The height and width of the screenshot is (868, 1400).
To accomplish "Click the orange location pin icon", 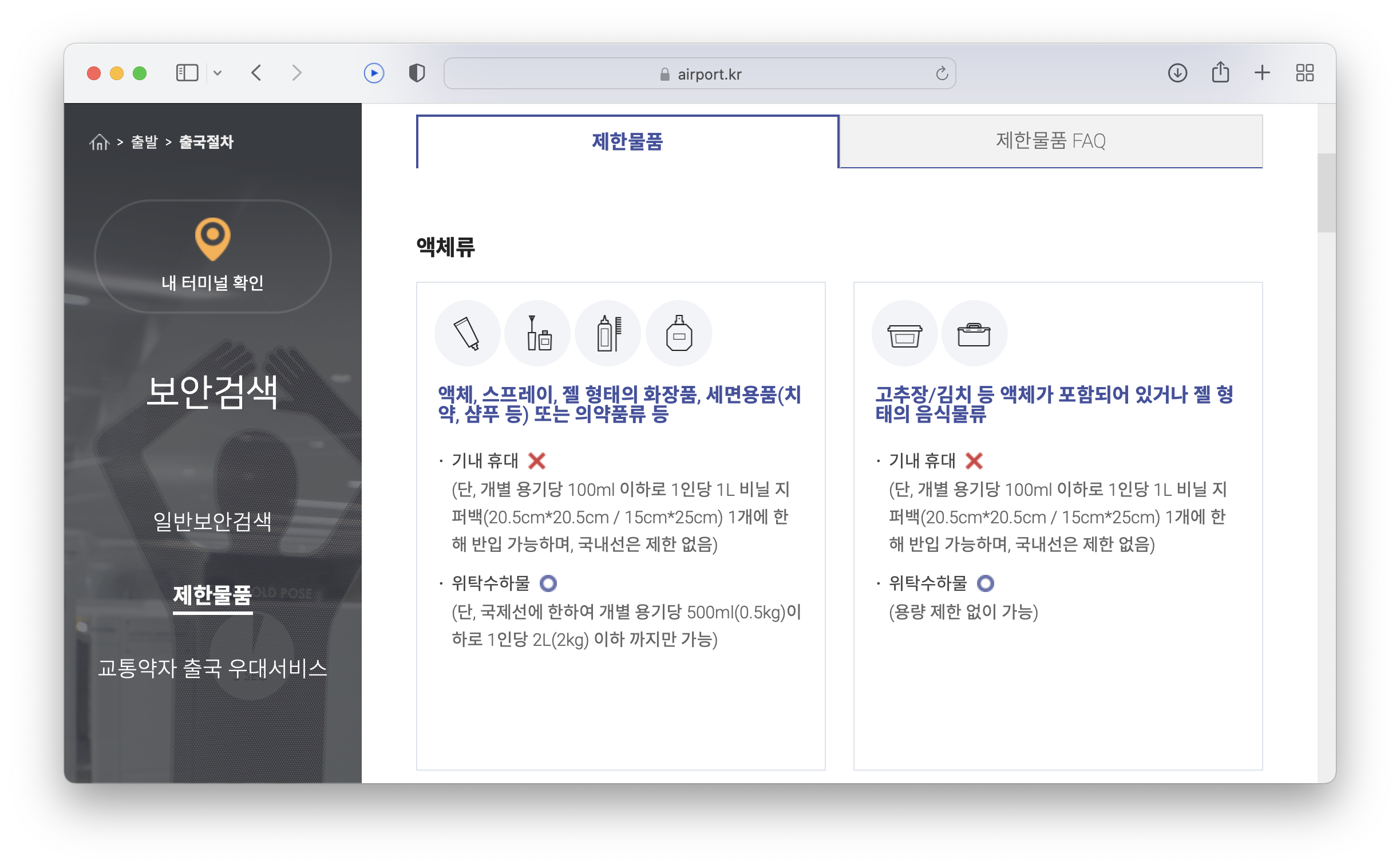I will (x=212, y=238).
